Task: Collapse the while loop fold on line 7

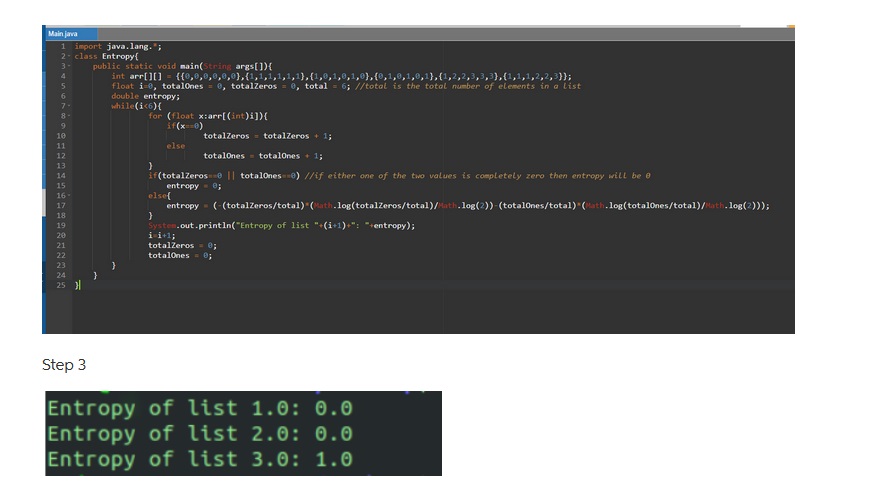Action: 68,106
